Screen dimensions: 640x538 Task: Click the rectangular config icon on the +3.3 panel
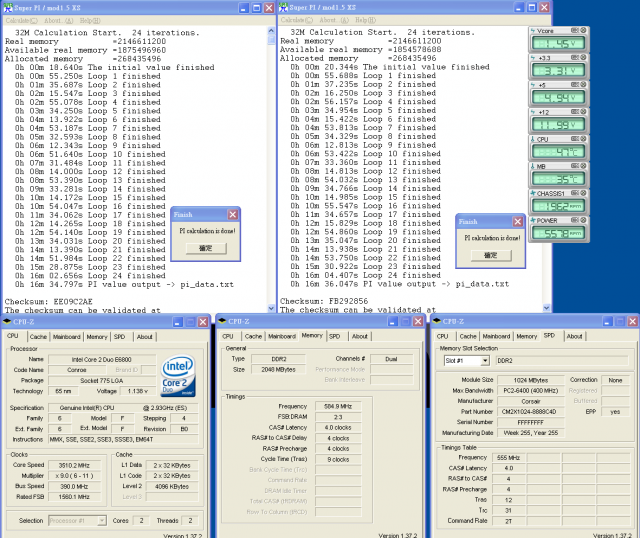[x=575, y=58]
